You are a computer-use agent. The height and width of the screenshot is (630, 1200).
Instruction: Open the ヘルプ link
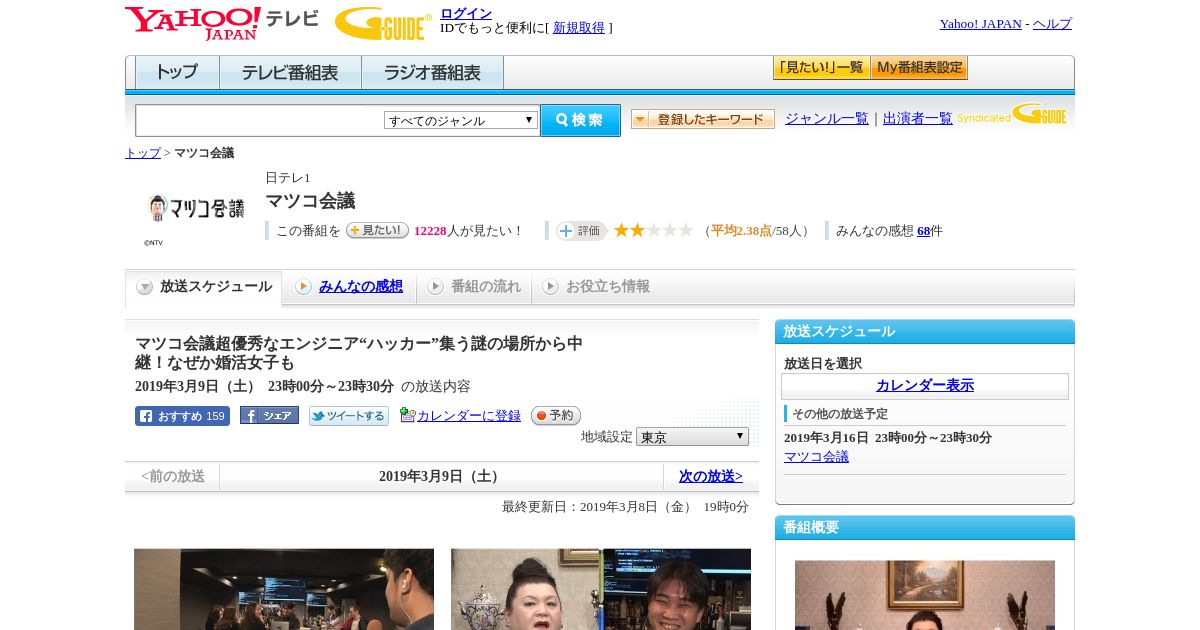point(1052,24)
